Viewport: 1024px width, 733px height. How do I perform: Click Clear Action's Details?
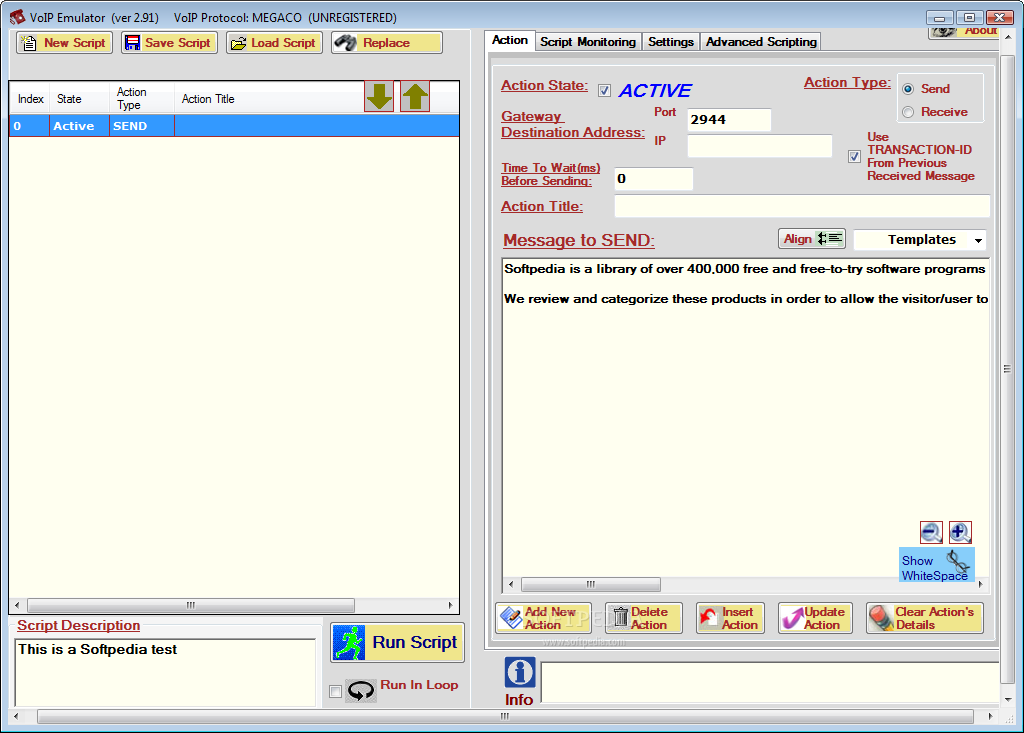point(924,618)
